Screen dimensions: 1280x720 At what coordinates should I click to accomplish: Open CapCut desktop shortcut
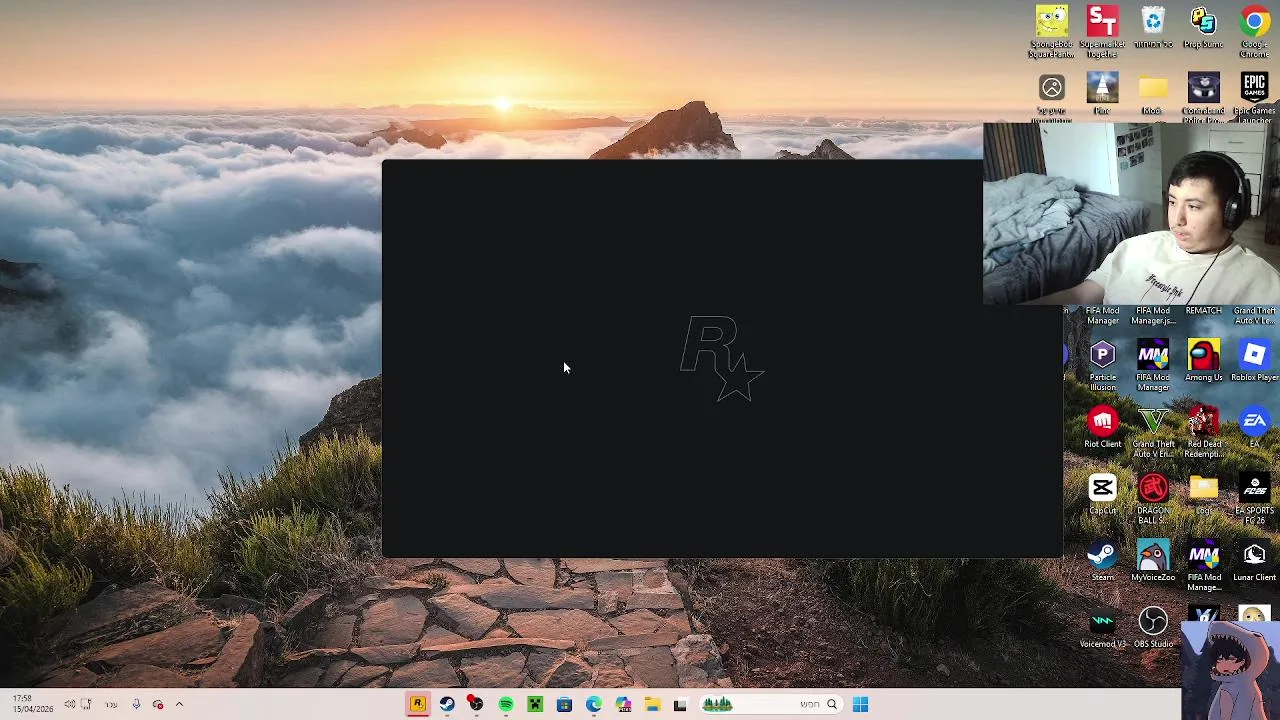(x=1102, y=494)
